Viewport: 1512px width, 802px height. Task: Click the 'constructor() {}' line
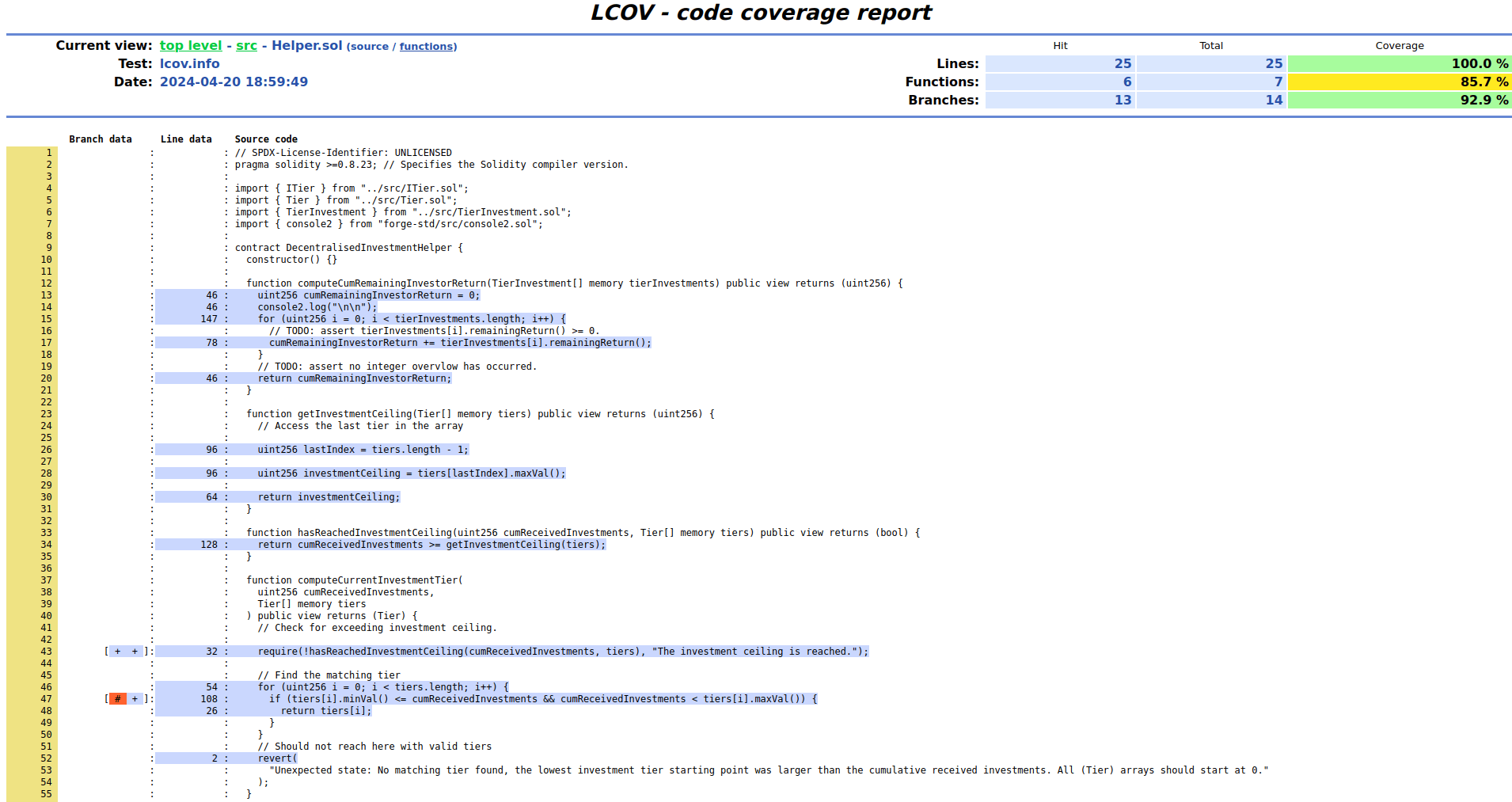point(291,260)
